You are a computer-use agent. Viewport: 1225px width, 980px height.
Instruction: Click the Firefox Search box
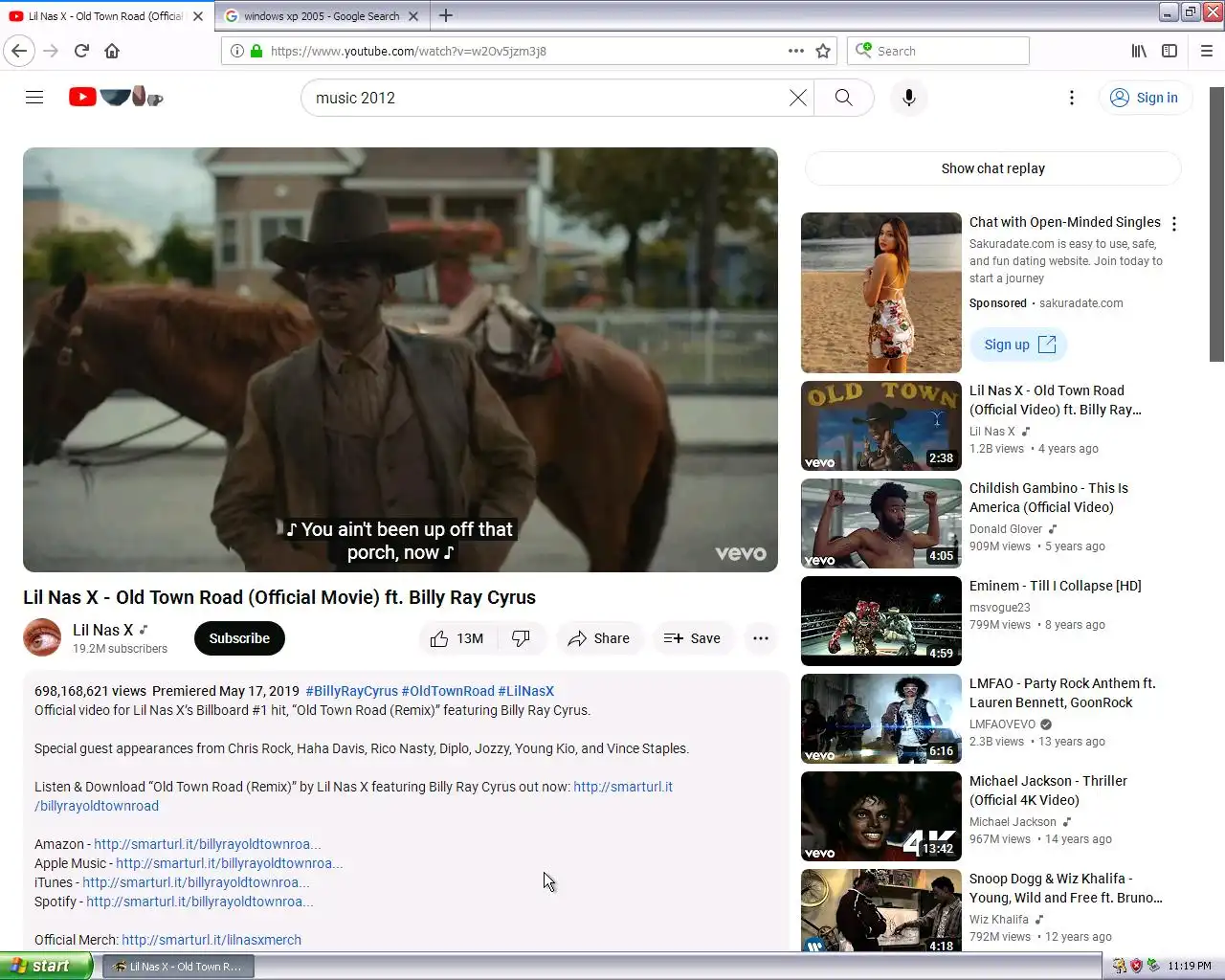pos(938,51)
